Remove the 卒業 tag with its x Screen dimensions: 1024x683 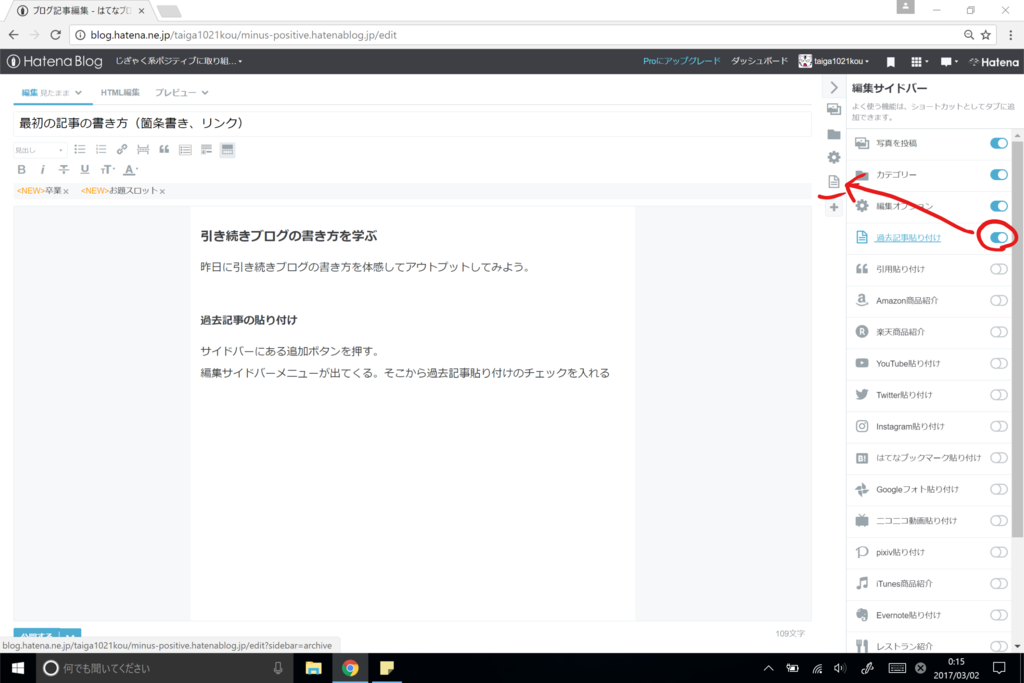point(66,190)
